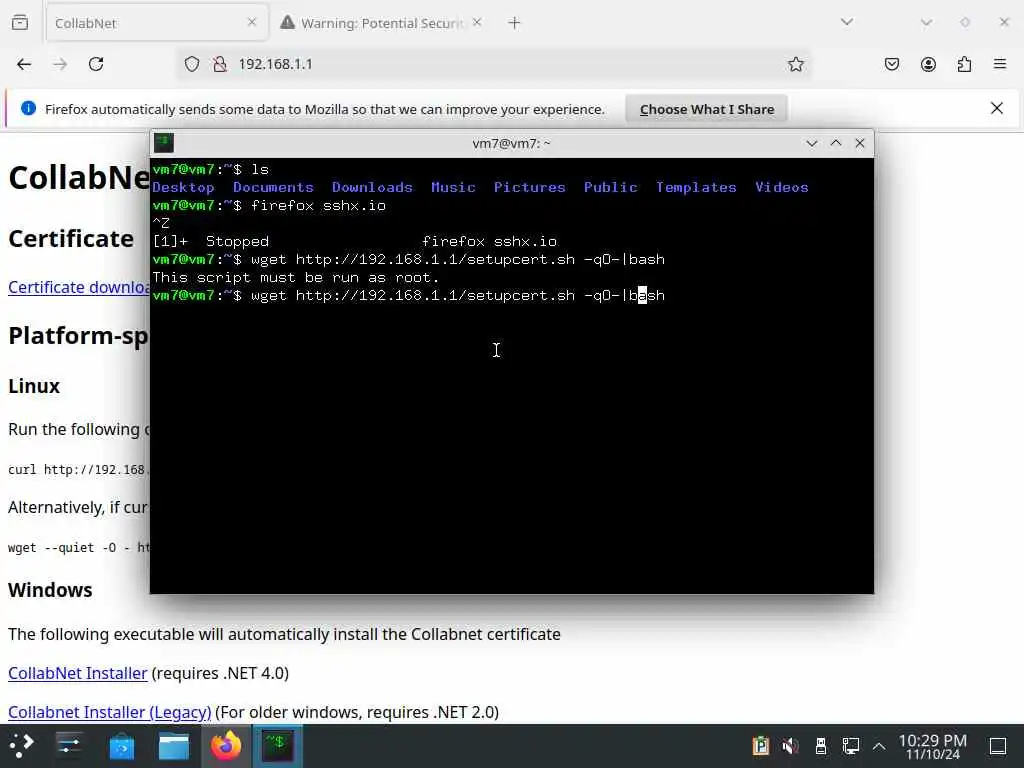1024x768 pixels.
Task: Click the Videos folder name in terminal
Action: coord(782,187)
